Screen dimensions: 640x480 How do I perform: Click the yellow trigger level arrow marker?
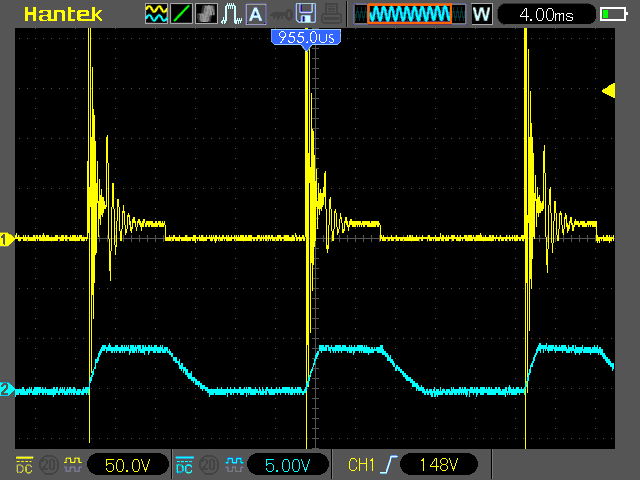(607, 91)
